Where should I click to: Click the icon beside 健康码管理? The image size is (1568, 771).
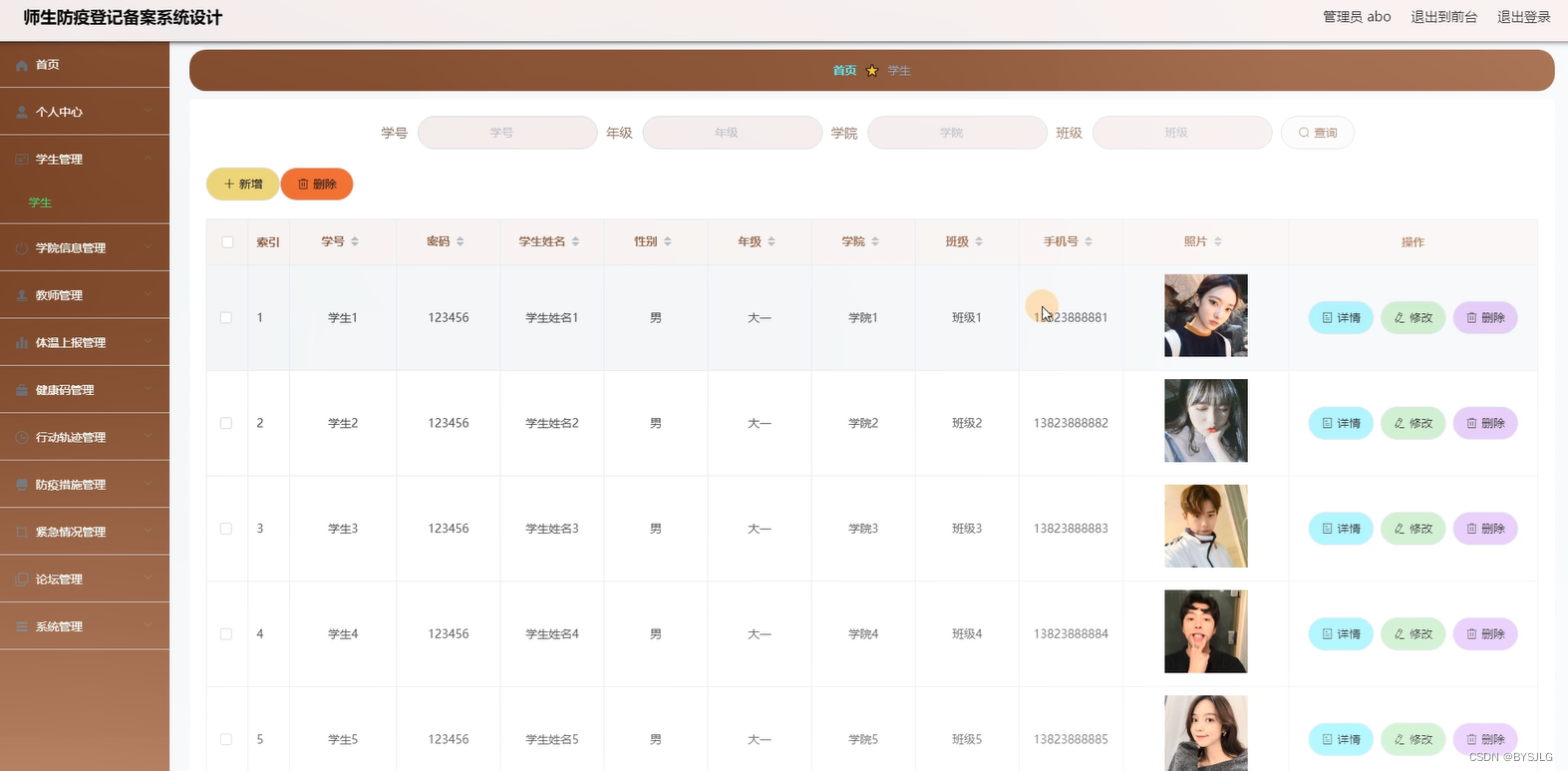pyautogui.click(x=22, y=390)
